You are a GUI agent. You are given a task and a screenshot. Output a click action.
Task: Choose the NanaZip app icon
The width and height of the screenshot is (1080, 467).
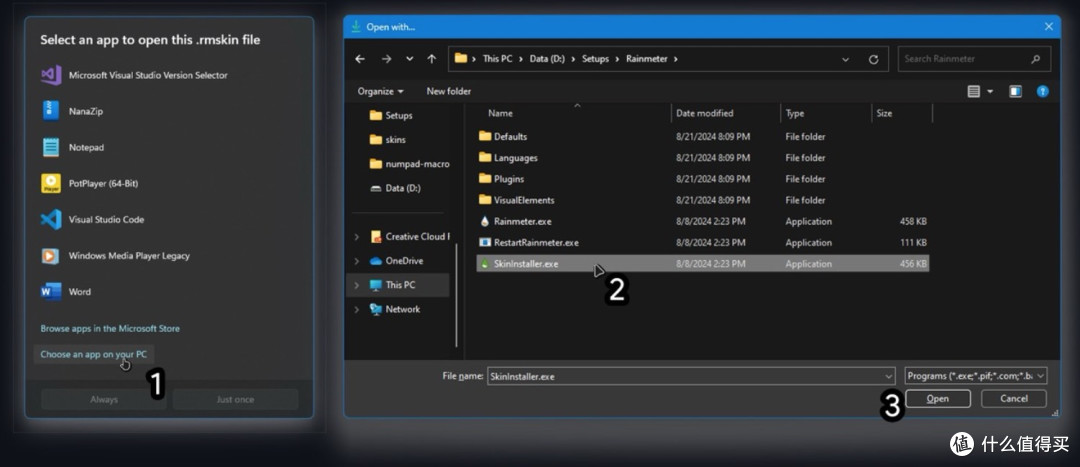click(51, 111)
